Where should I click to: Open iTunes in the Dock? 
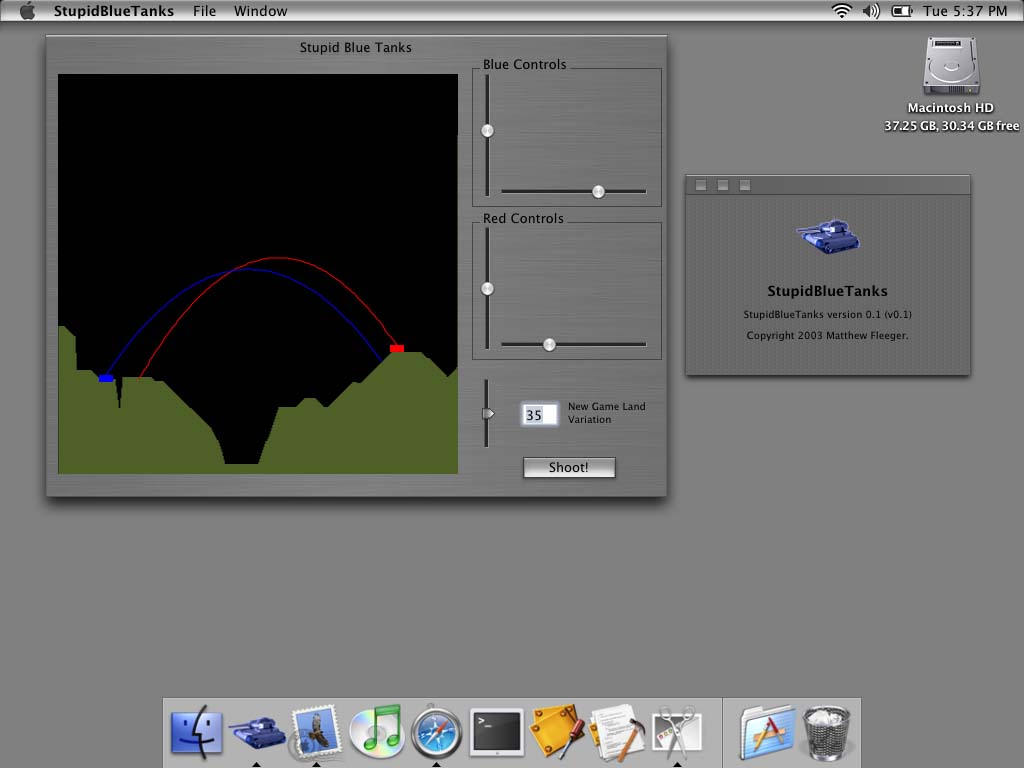(376, 731)
